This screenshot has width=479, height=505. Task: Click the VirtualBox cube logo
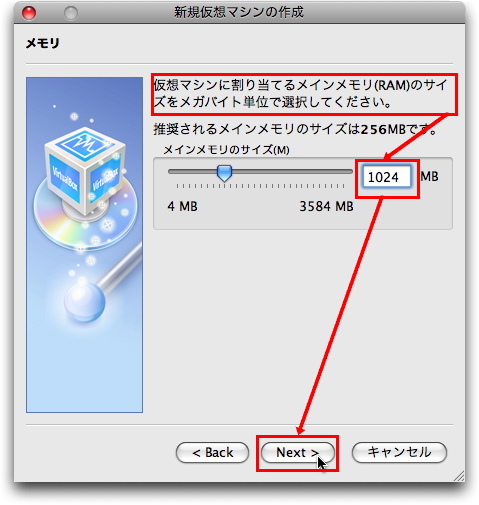coord(85,170)
